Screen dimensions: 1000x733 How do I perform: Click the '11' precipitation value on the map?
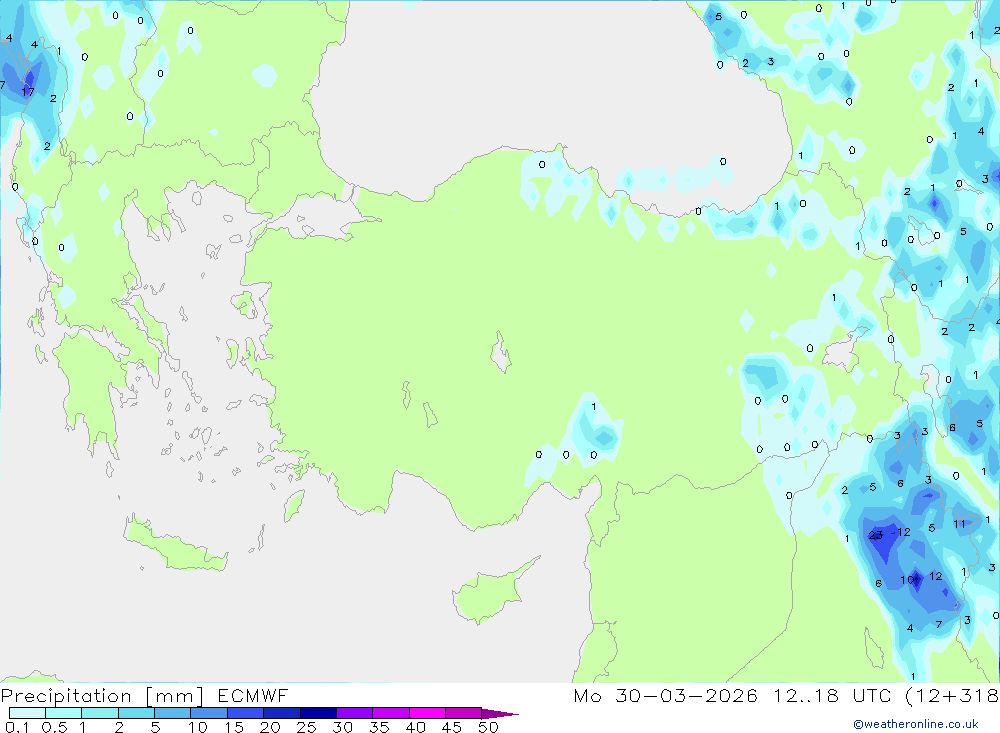pos(959,524)
